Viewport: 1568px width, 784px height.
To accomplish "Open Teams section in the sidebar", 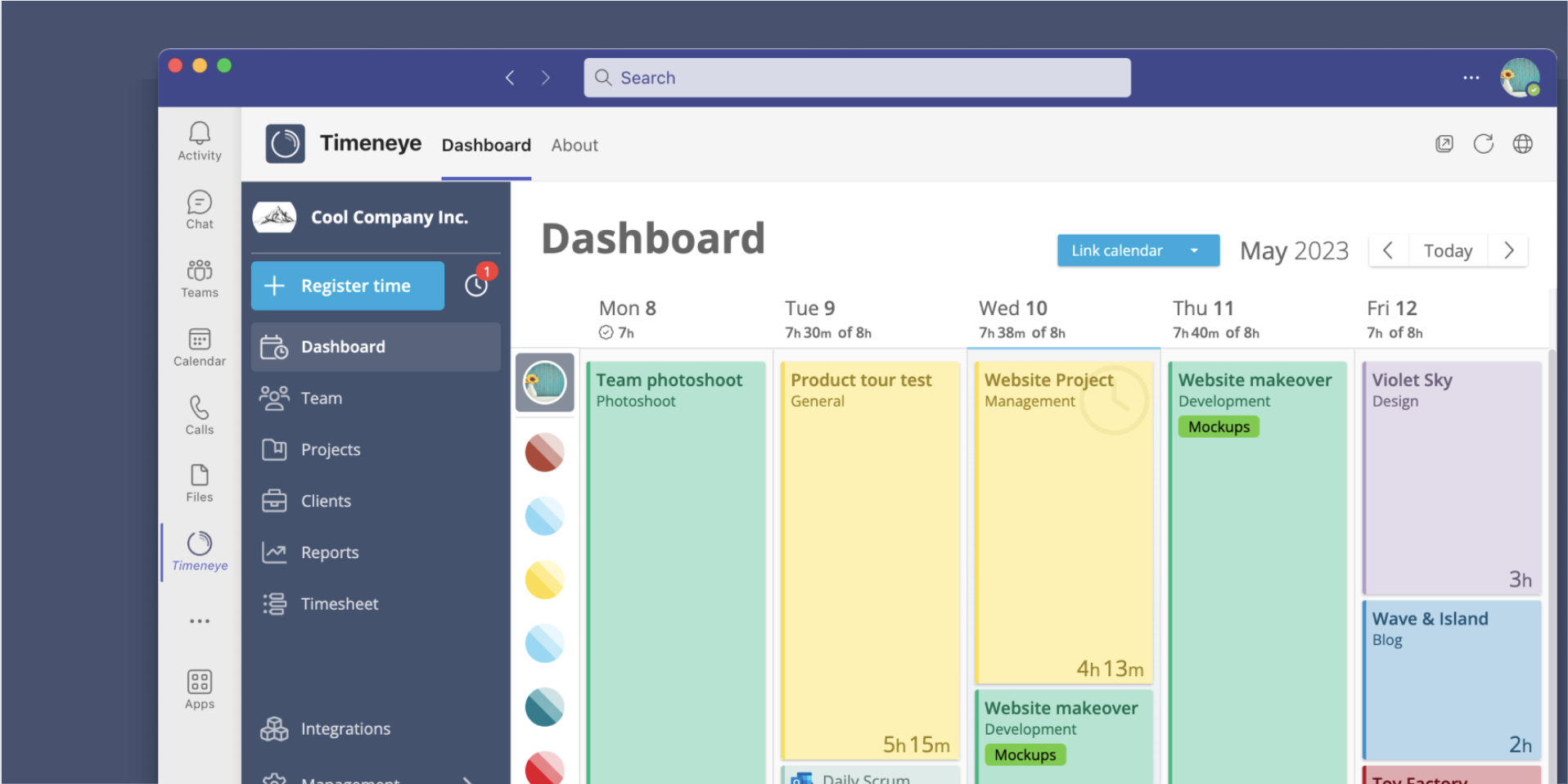I will pos(199,278).
